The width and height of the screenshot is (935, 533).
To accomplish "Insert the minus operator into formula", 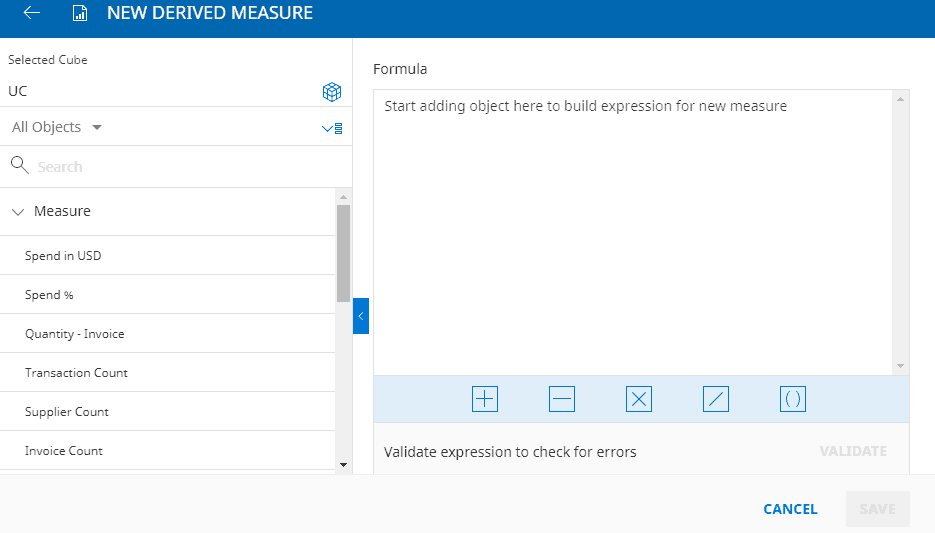I will point(562,399).
